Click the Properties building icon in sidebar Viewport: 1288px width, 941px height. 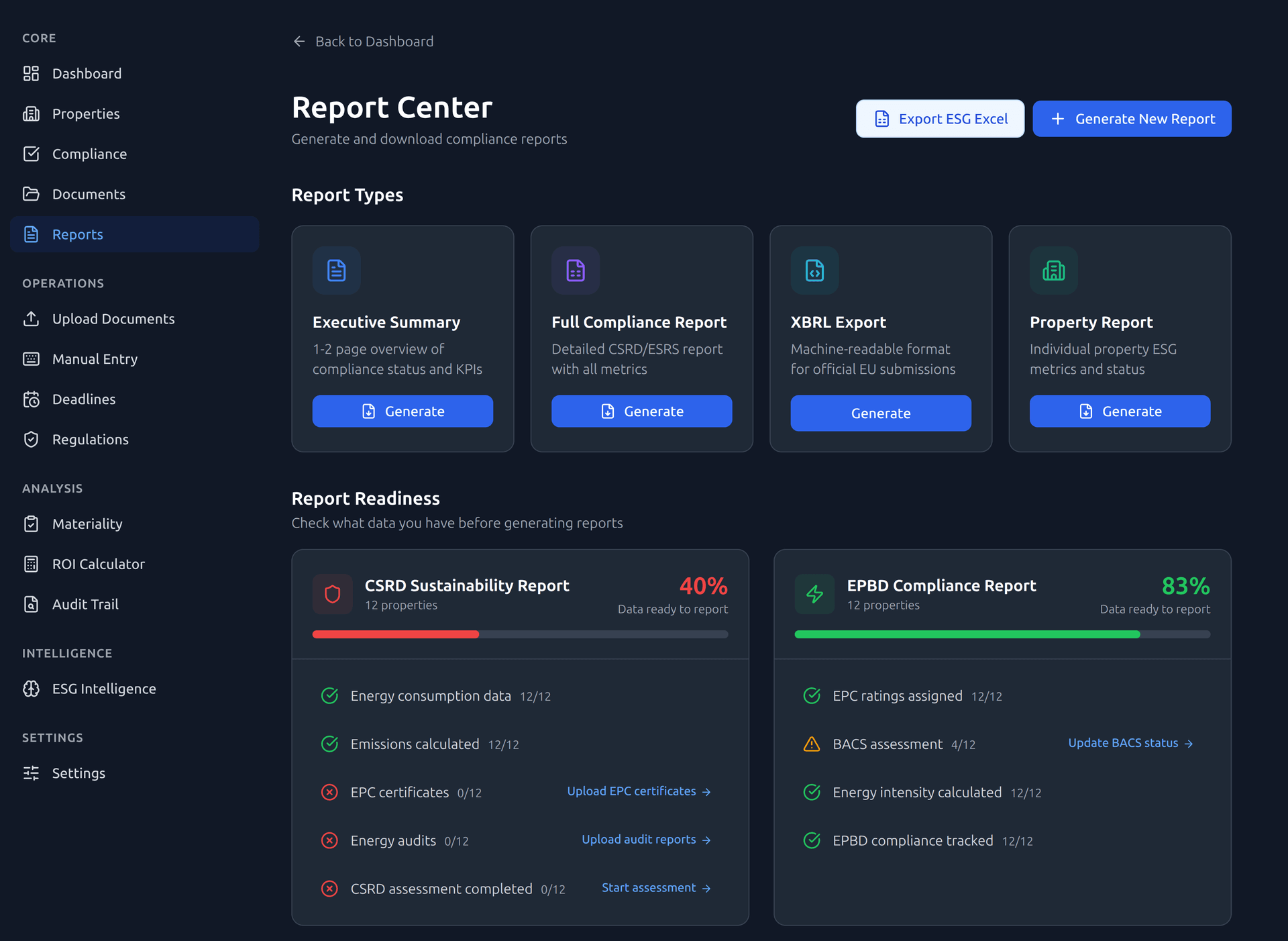coord(31,113)
